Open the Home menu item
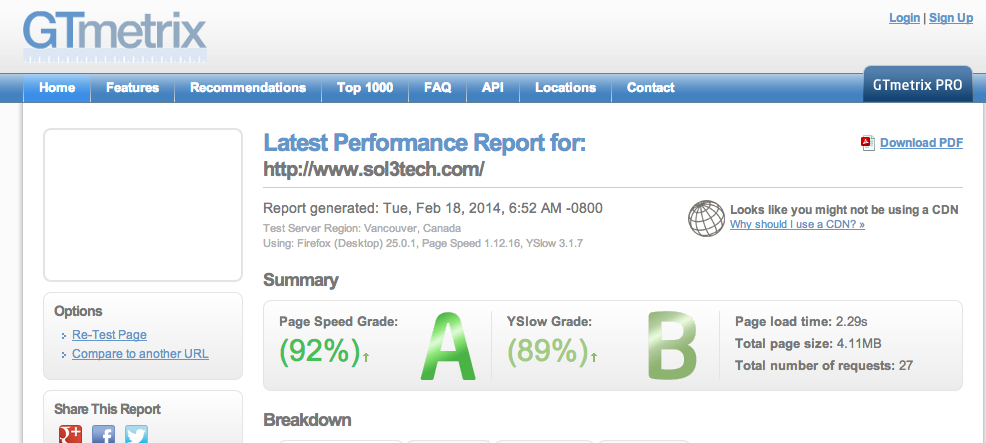986x443 pixels. click(57, 87)
